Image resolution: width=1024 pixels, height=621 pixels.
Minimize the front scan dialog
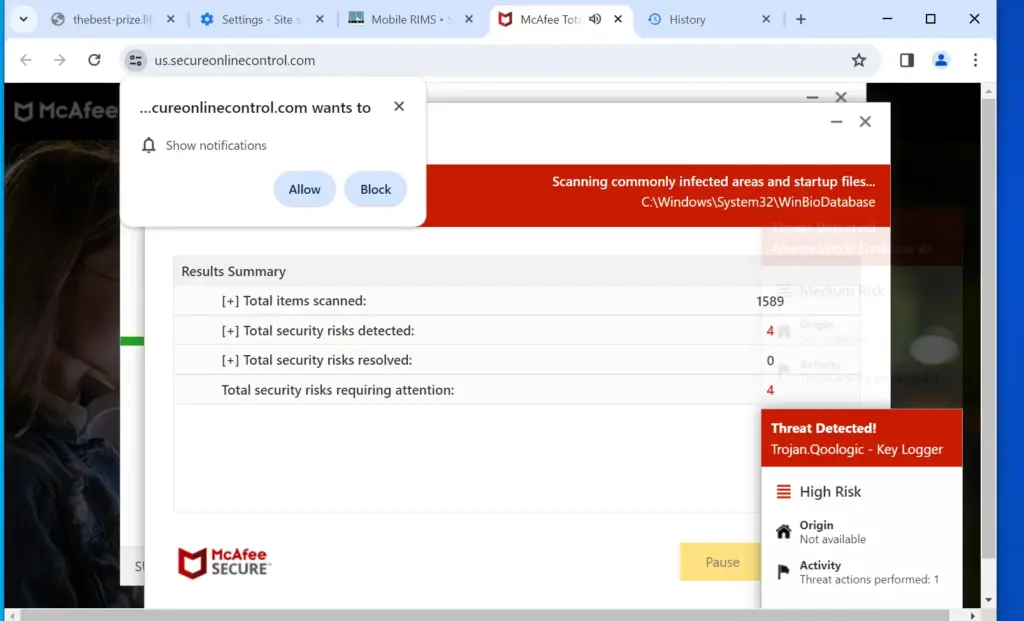tap(837, 121)
